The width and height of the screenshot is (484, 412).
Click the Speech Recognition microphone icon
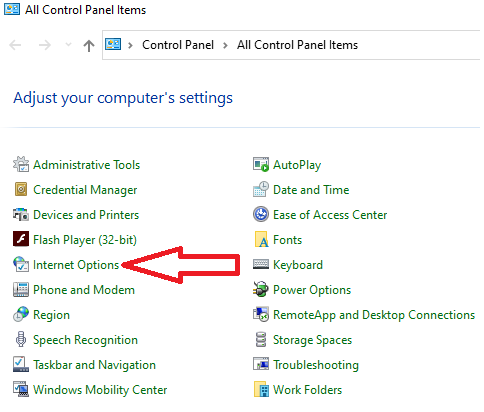pos(21,339)
